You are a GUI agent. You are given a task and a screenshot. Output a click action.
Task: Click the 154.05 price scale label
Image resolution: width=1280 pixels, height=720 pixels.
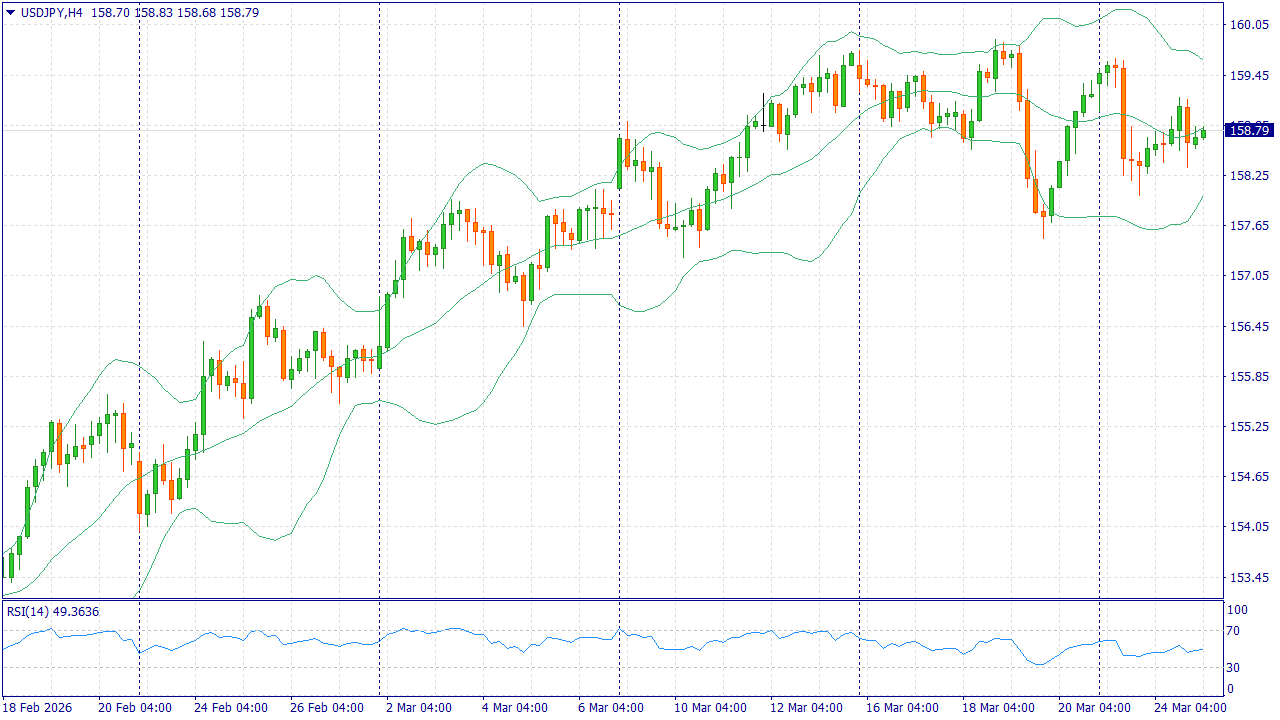click(1249, 527)
